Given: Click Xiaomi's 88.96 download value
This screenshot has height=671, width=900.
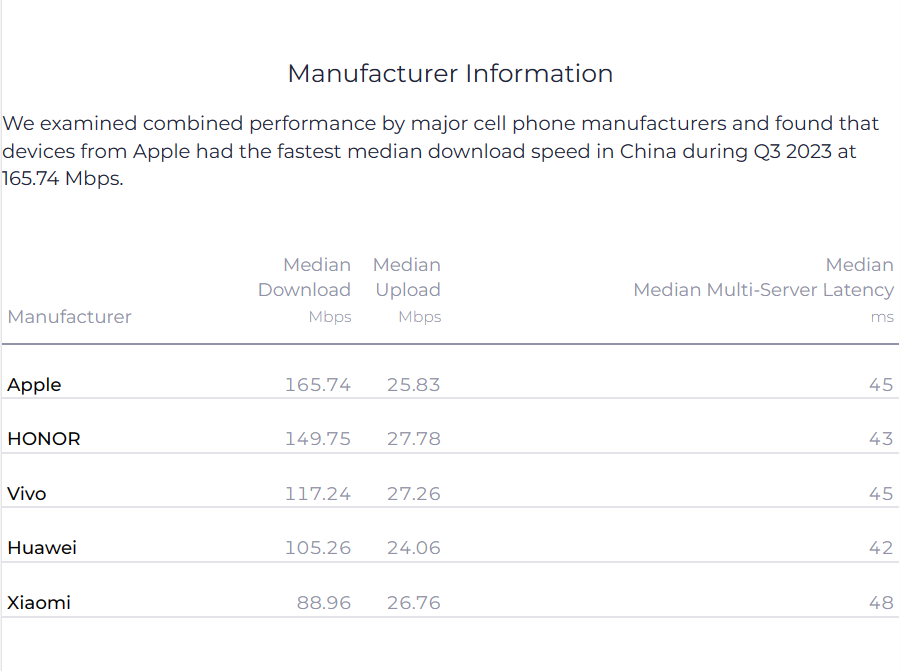Looking at the screenshot, I should [324, 603].
